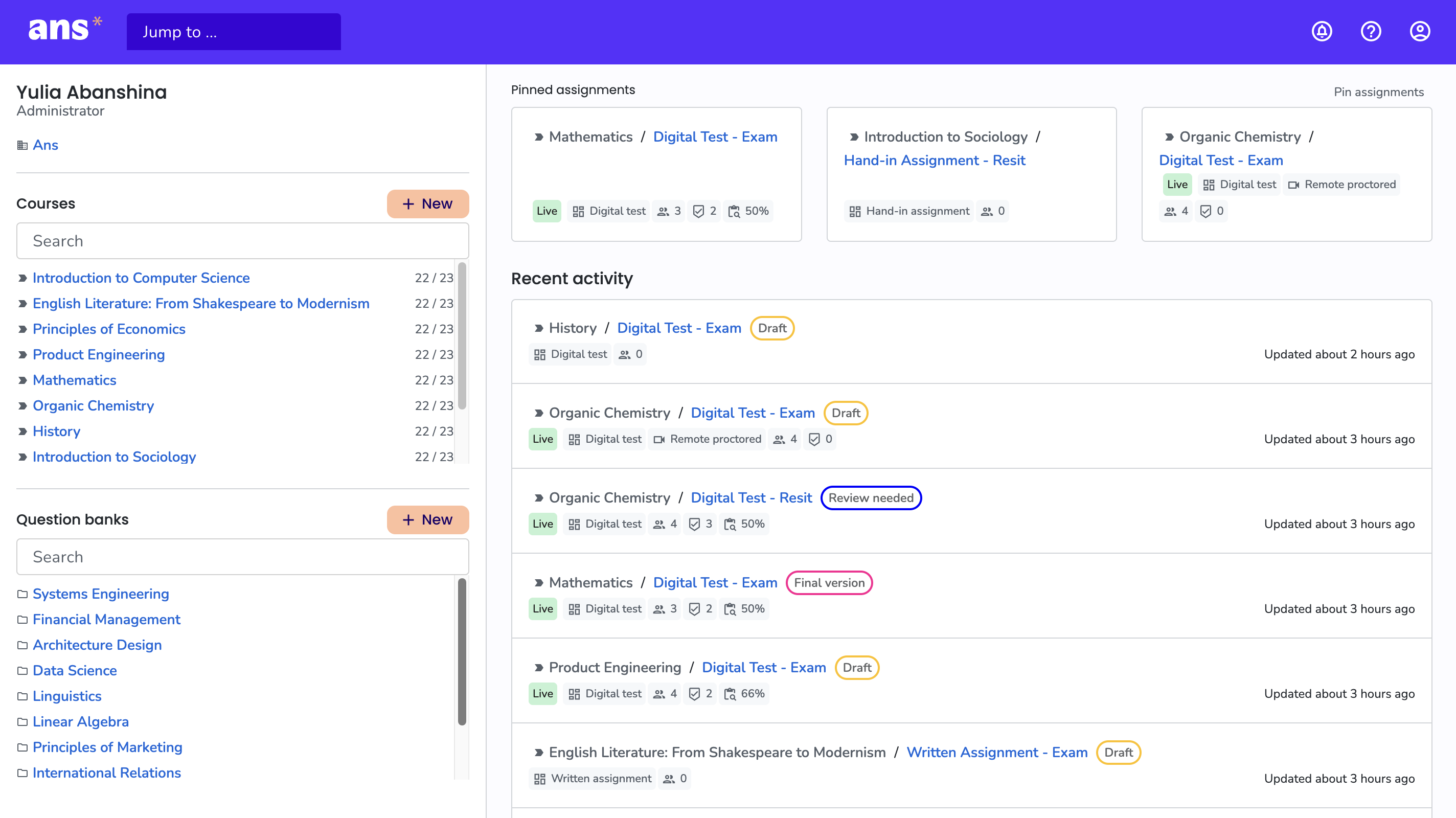Click 'Updated about 2 hours ago' text
The image size is (1456, 818).
coord(1339,354)
